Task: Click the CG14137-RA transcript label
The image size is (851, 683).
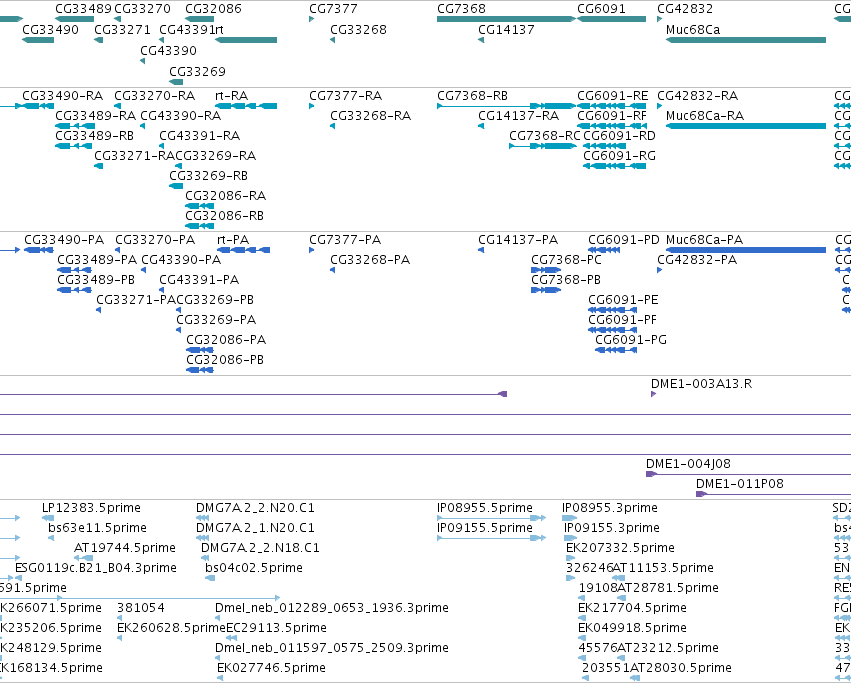Action: (x=518, y=116)
